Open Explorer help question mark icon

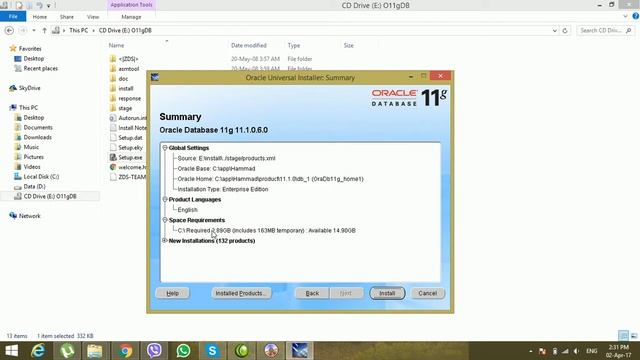coord(636,16)
